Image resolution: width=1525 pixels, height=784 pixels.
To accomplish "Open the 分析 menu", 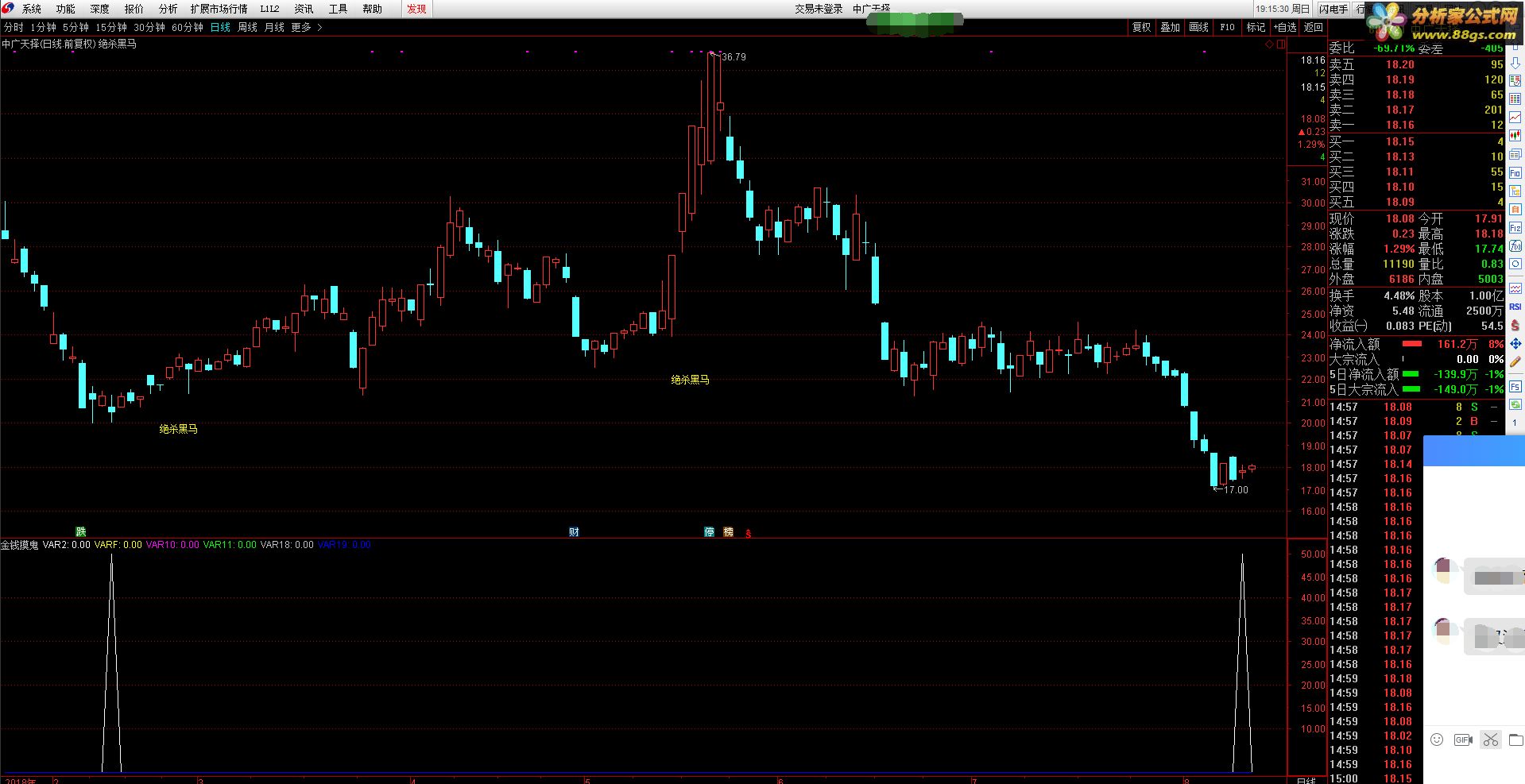I will coord(168,9).
